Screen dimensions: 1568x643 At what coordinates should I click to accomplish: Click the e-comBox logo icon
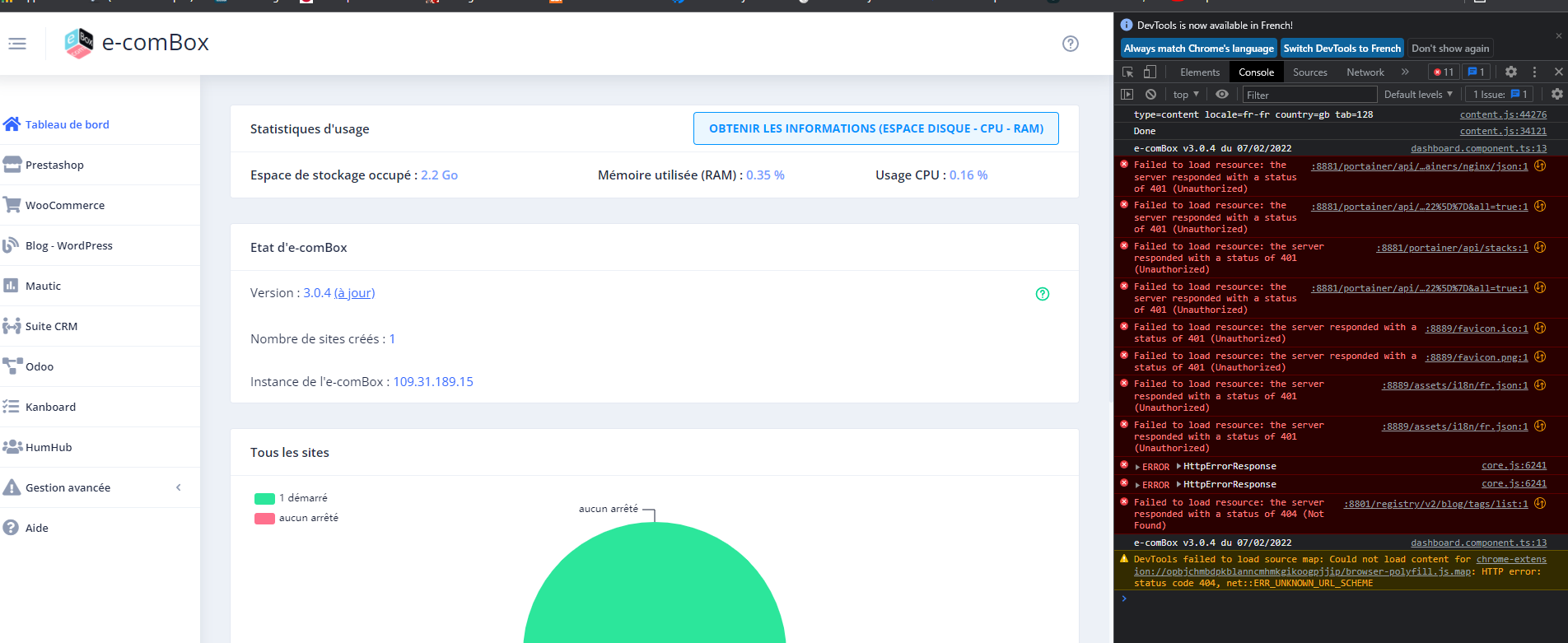coord(79,43)
